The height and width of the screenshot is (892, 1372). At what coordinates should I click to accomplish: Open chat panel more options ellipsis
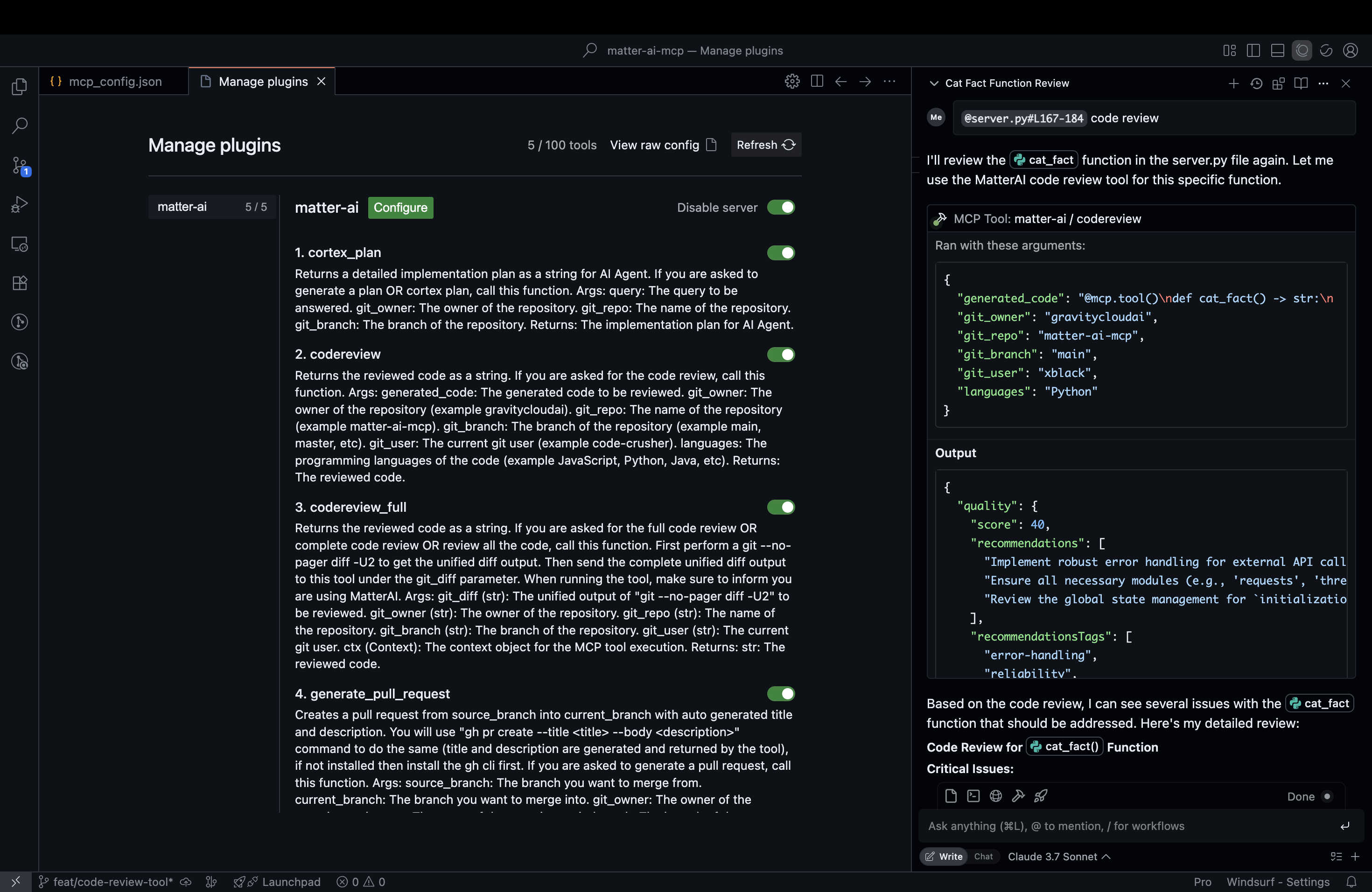pyautogui.click(x=1323, y=84)
